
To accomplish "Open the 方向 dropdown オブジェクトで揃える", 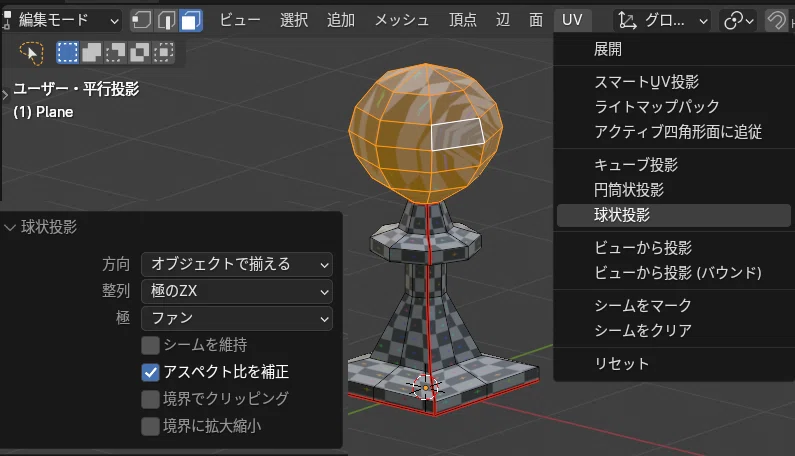I will pyautogui.click(x=237, y=264).
